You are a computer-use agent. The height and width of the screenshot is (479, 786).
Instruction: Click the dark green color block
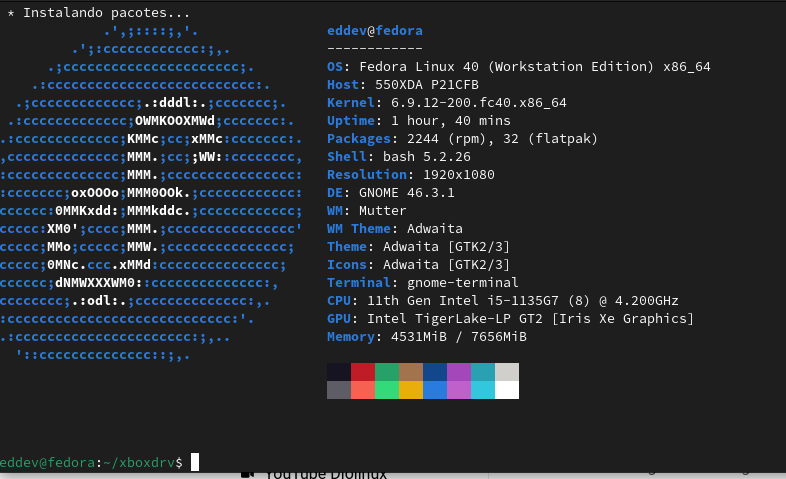(x=387, y=372)
